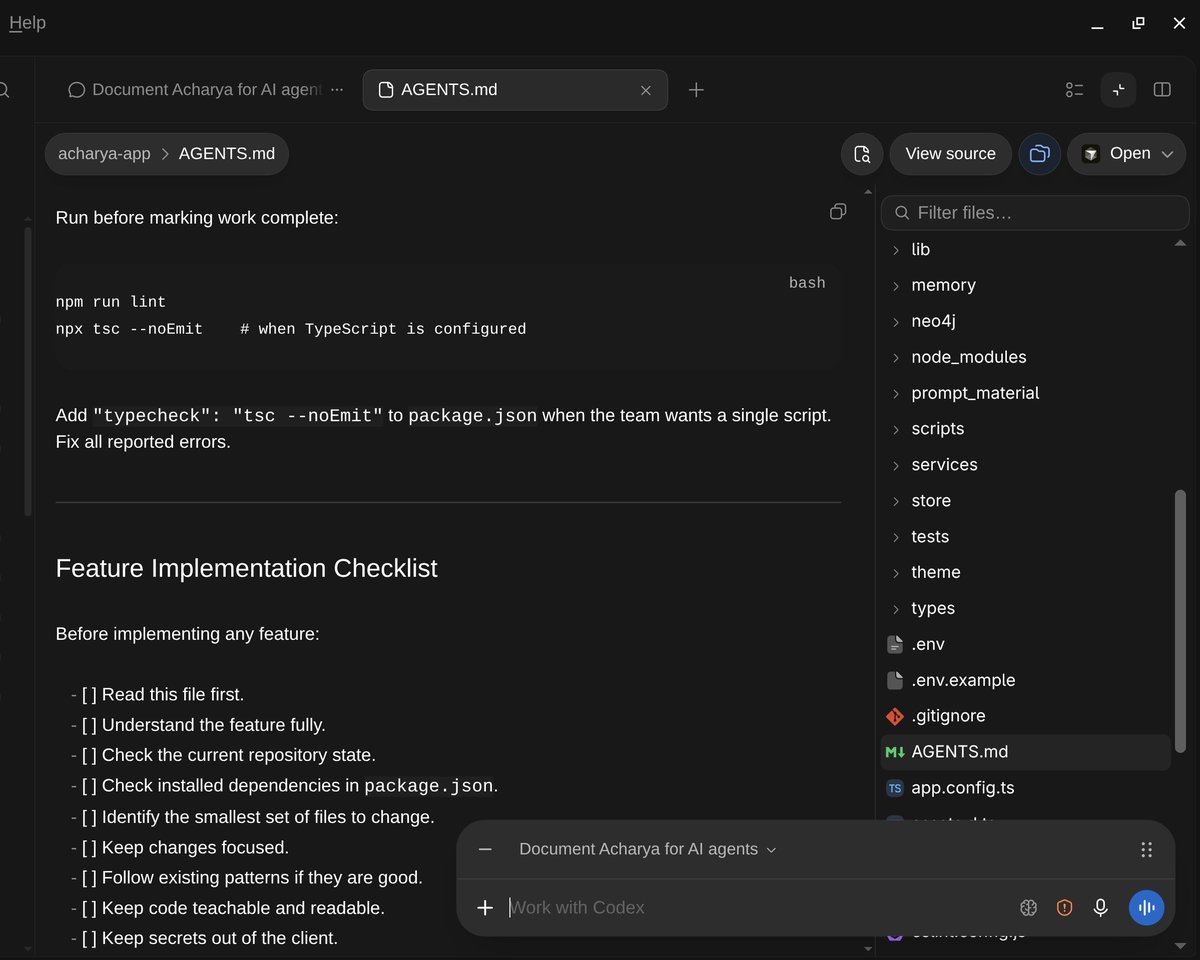Click the collapse view arrows icon

[x=1119, y=90]
